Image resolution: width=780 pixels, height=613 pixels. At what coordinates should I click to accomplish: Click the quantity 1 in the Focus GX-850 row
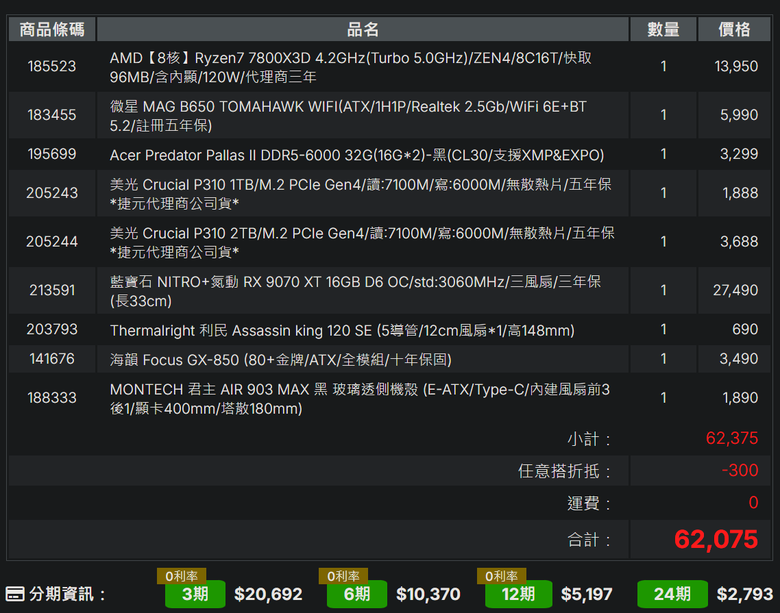pos(663,358)
